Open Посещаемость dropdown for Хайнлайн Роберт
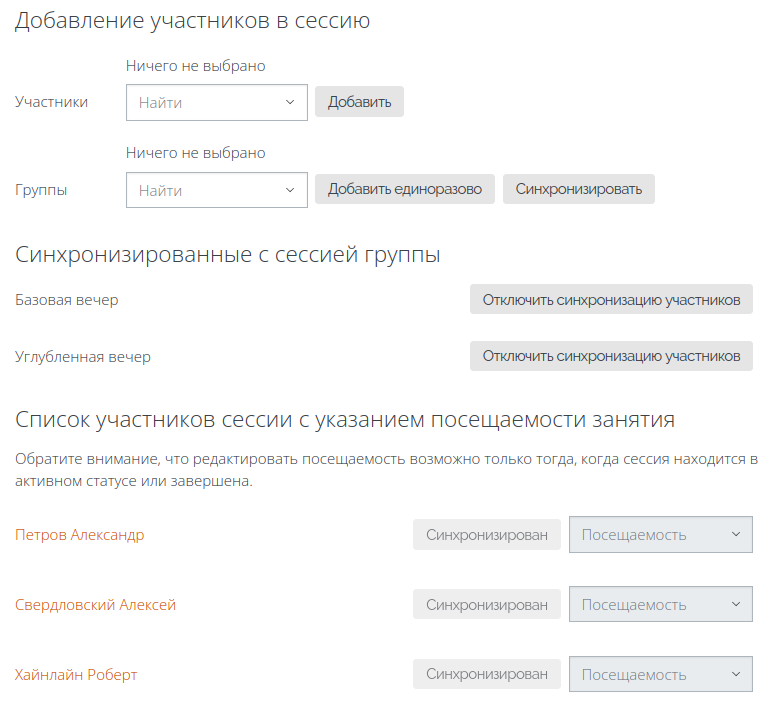The width and height of the screenshot is (777, 726). click(x=661, y=674)
